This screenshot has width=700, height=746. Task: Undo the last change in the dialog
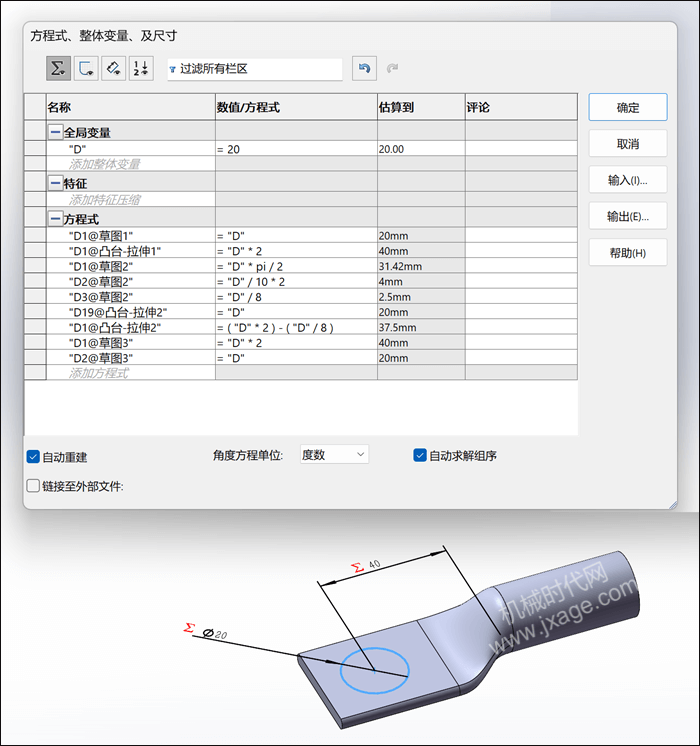point(365,69)
